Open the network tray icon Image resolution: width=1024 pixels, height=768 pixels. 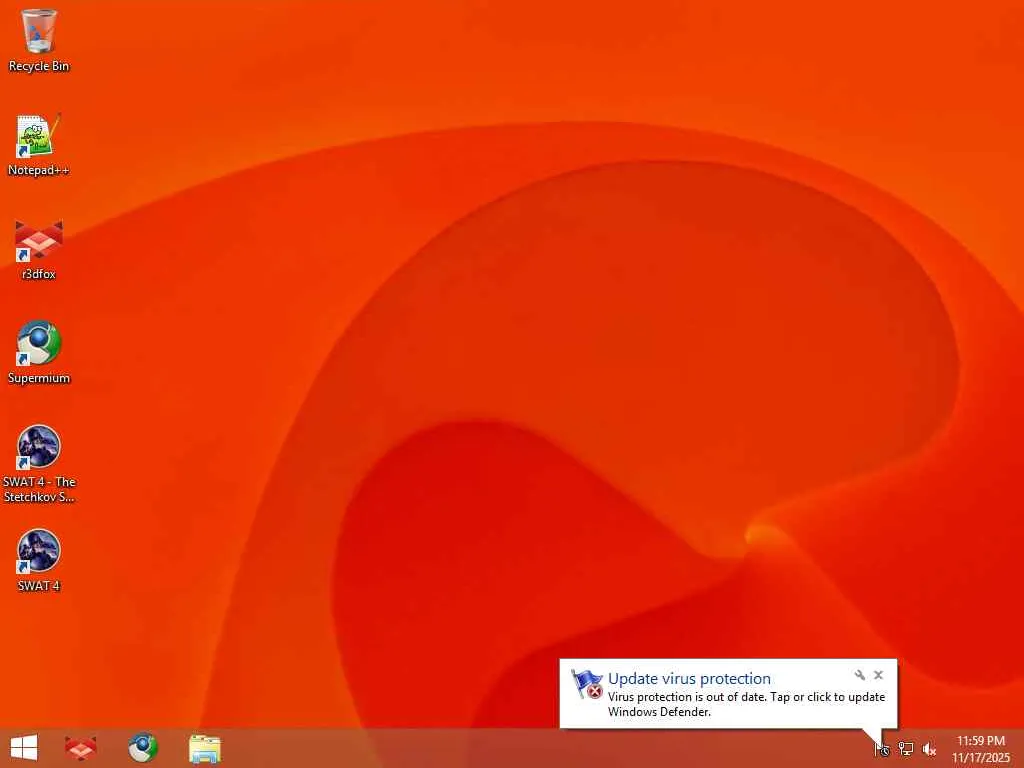[x=906, y=749]
